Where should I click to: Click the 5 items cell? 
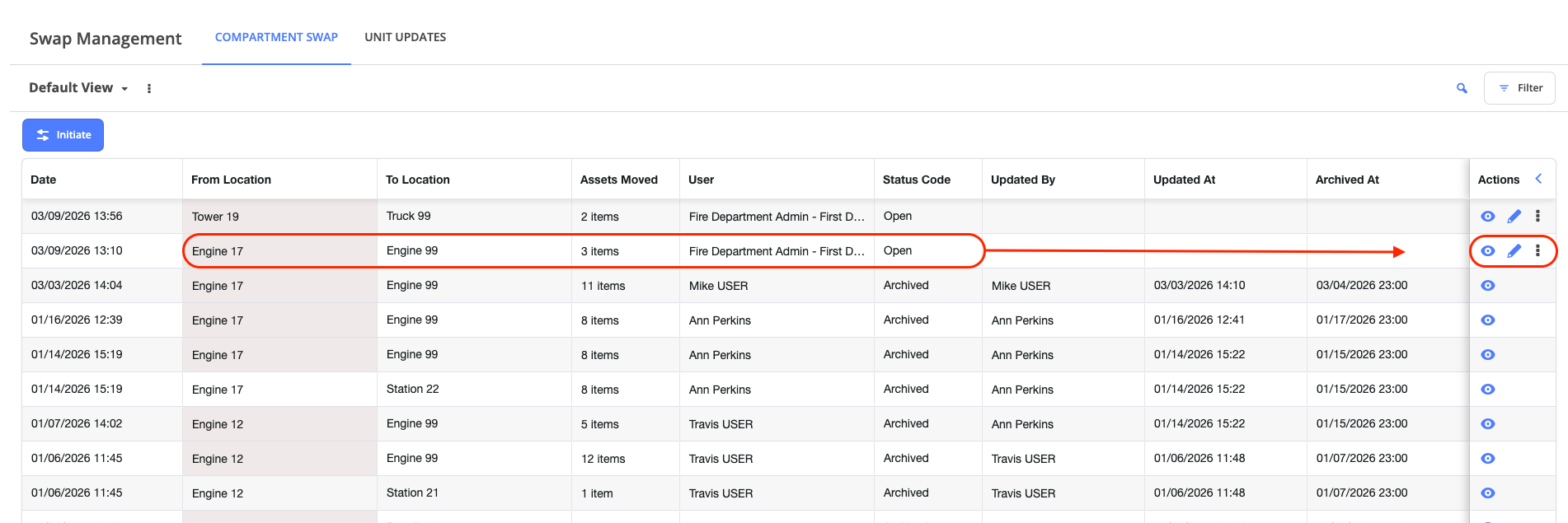pos(626,424)
